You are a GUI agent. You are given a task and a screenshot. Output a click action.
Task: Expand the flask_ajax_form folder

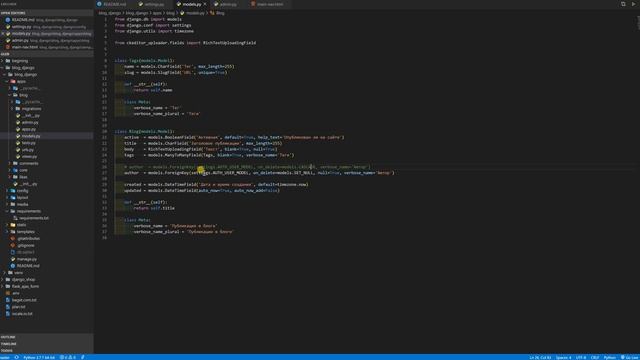[x=47, y=286]
